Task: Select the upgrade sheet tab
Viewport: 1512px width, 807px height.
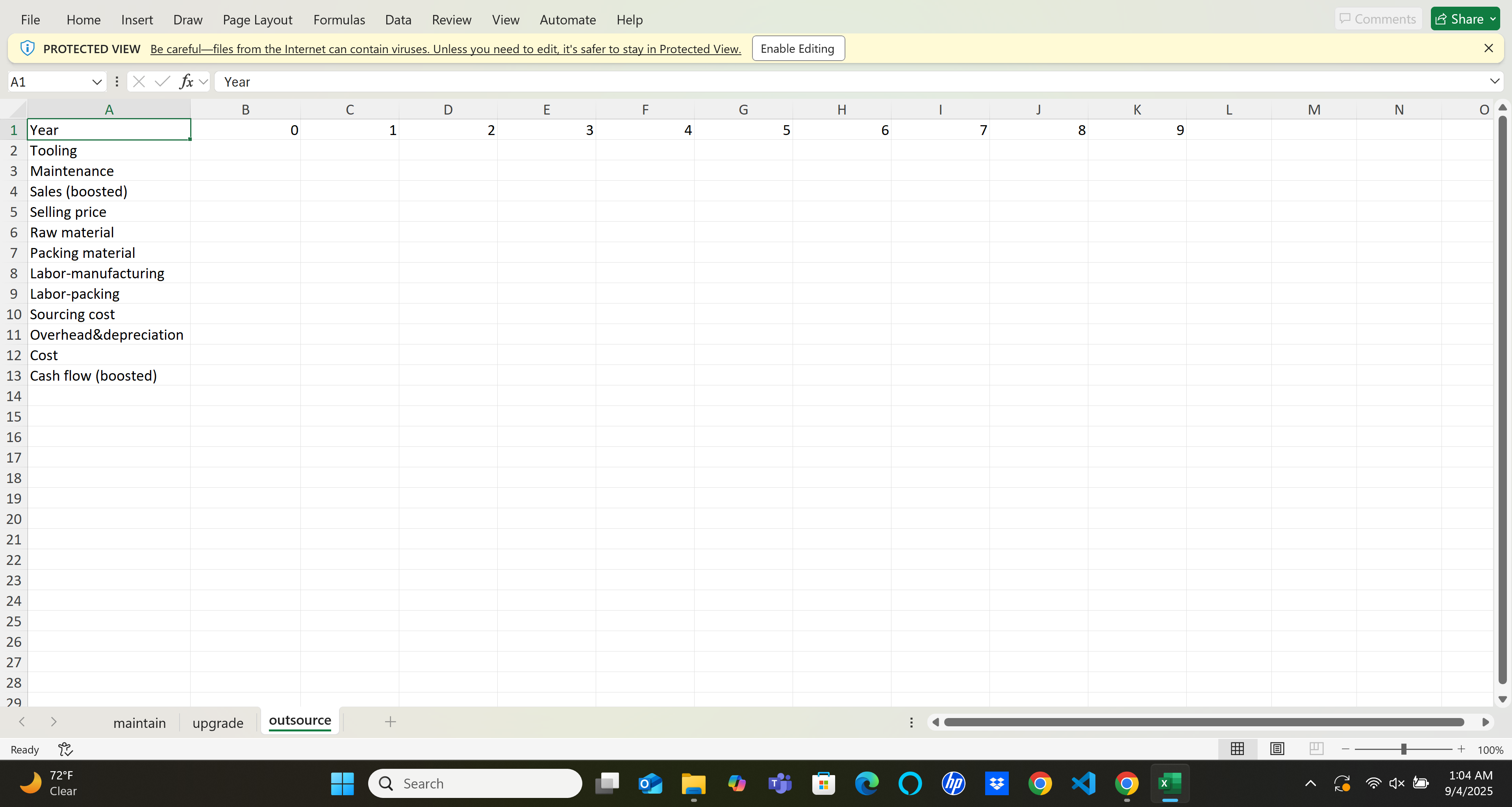Action: (x=217, y=722)
